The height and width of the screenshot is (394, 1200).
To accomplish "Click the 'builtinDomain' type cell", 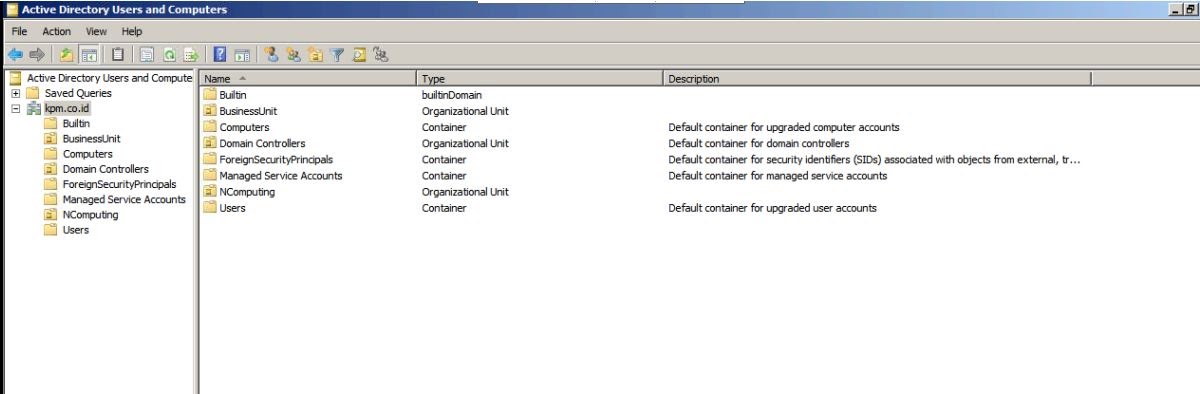I will pos(451,95).
